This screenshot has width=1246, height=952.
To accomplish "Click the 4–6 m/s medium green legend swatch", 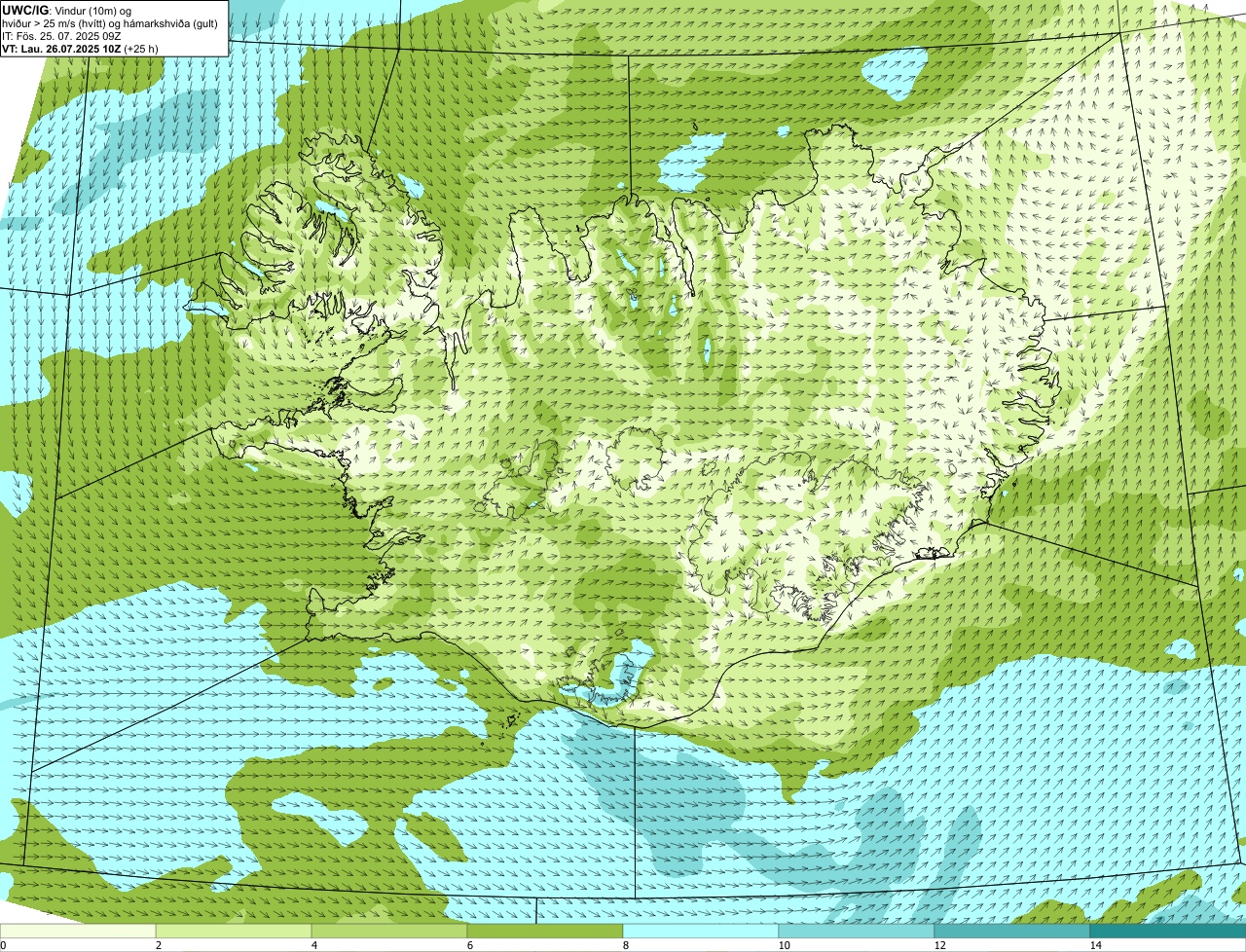I will [389, 932].
